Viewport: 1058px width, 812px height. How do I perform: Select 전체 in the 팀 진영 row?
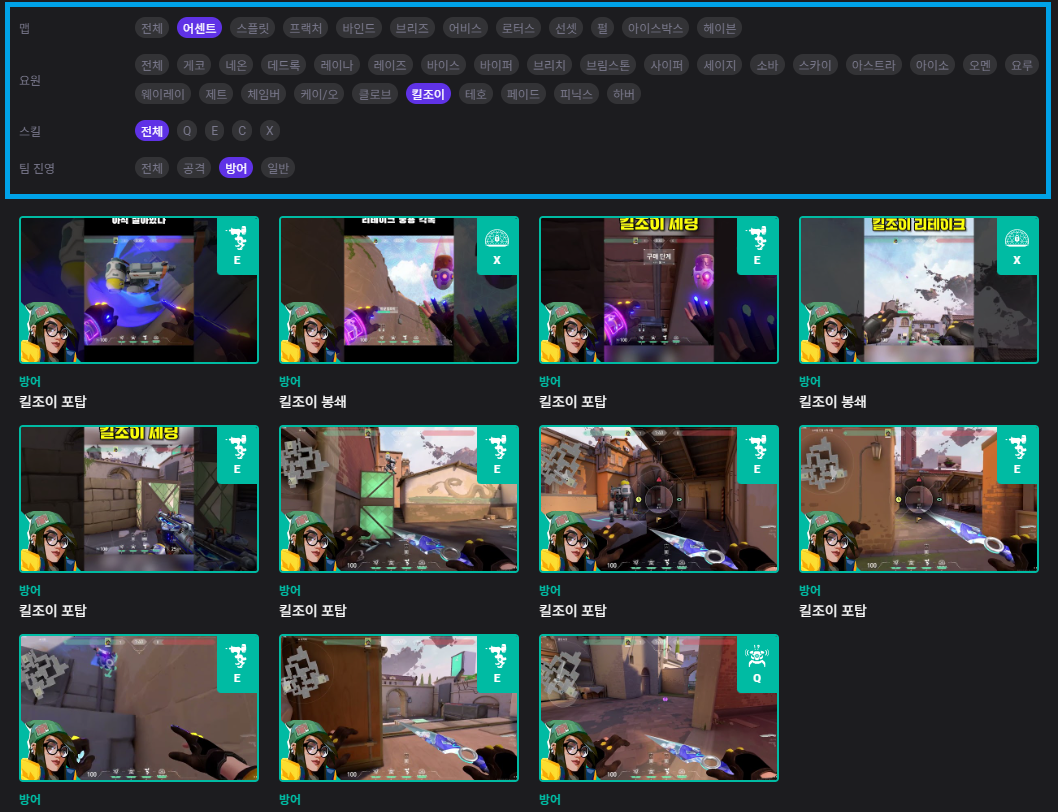[x=152, y=167]
